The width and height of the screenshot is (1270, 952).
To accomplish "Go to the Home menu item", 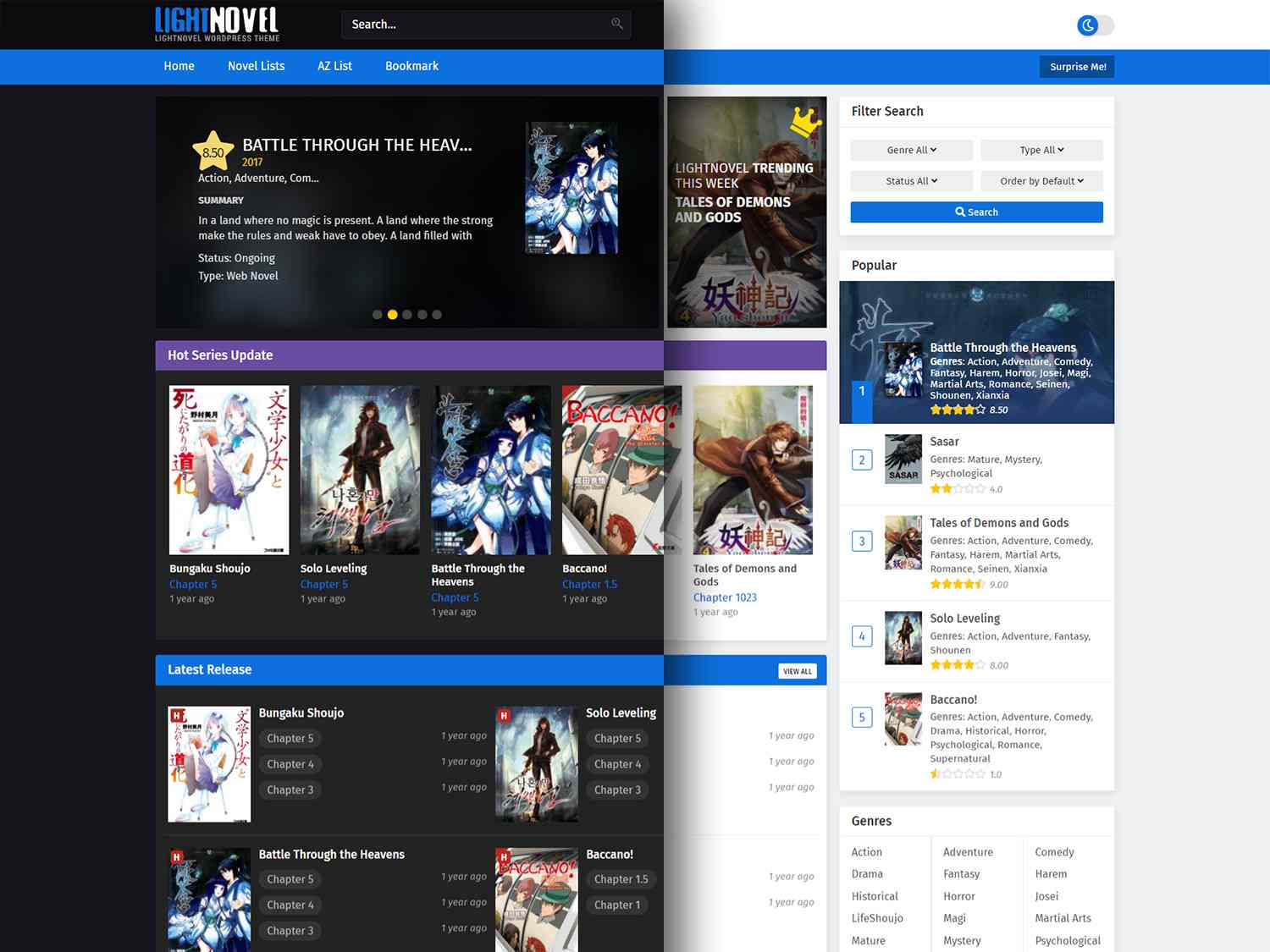I will (179, 66).
